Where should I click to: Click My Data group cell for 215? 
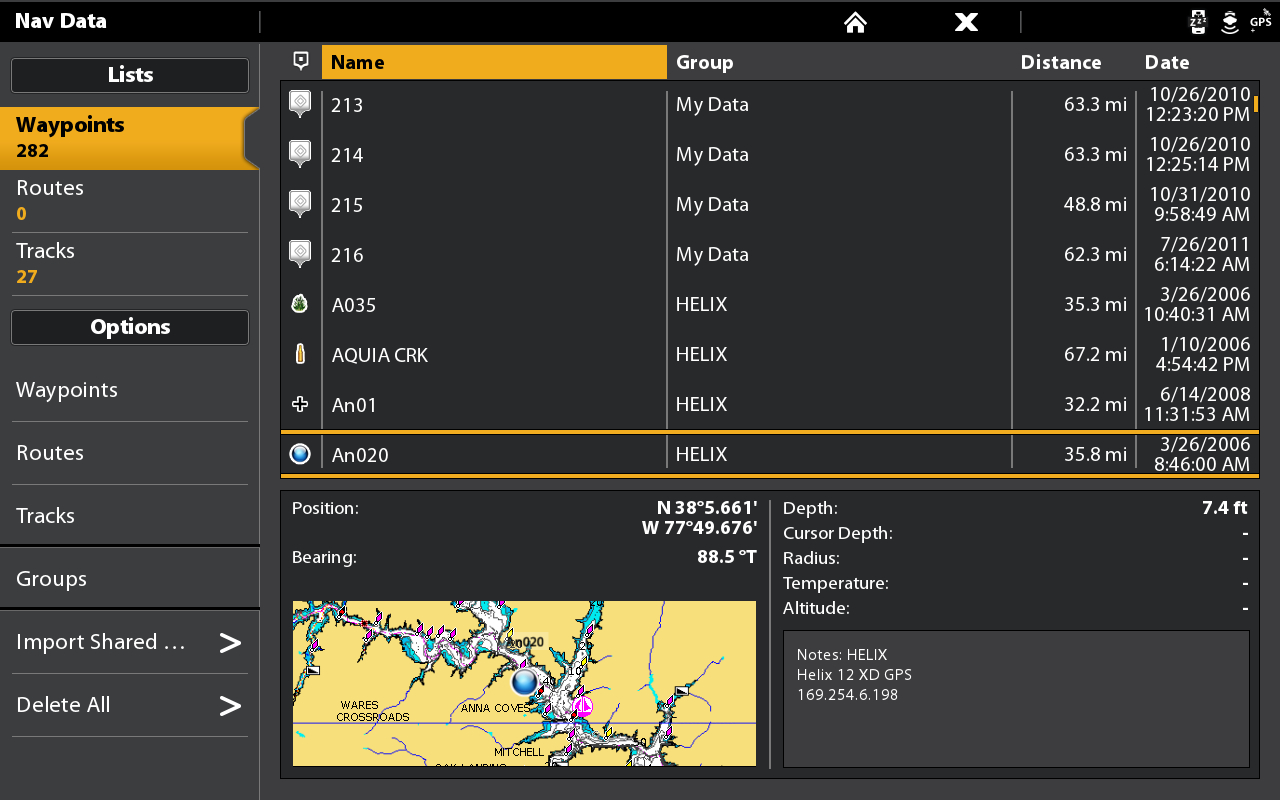[712, 204]
